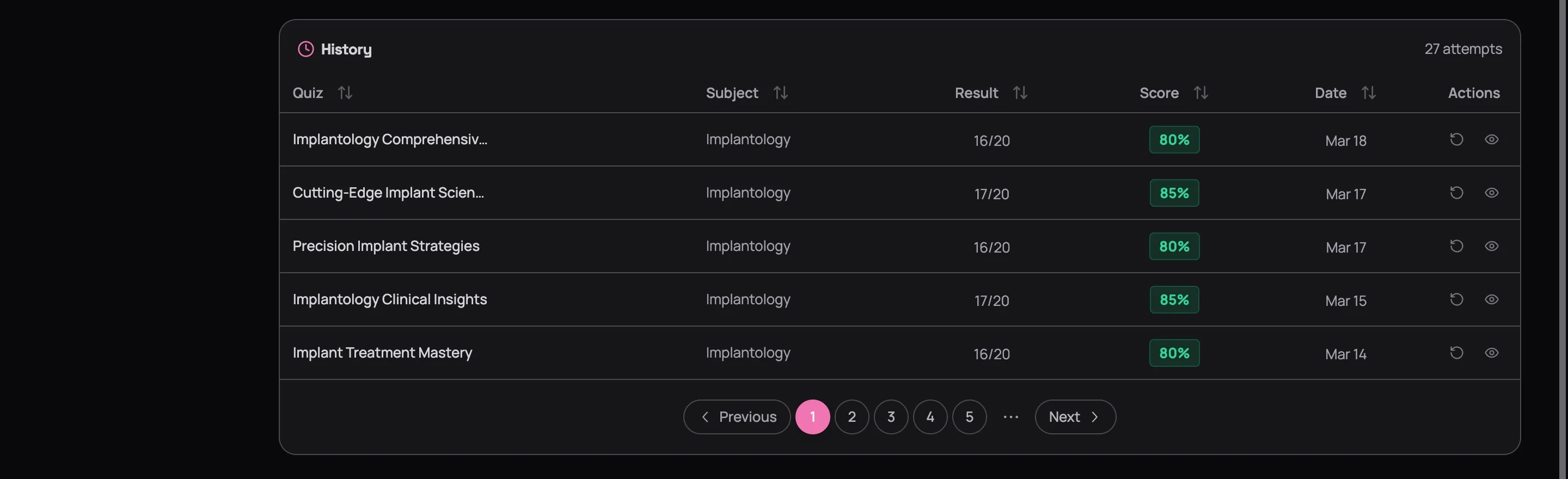
Task: Click the 85% score badge on Clinical Insights
Action: point(1174,299)
